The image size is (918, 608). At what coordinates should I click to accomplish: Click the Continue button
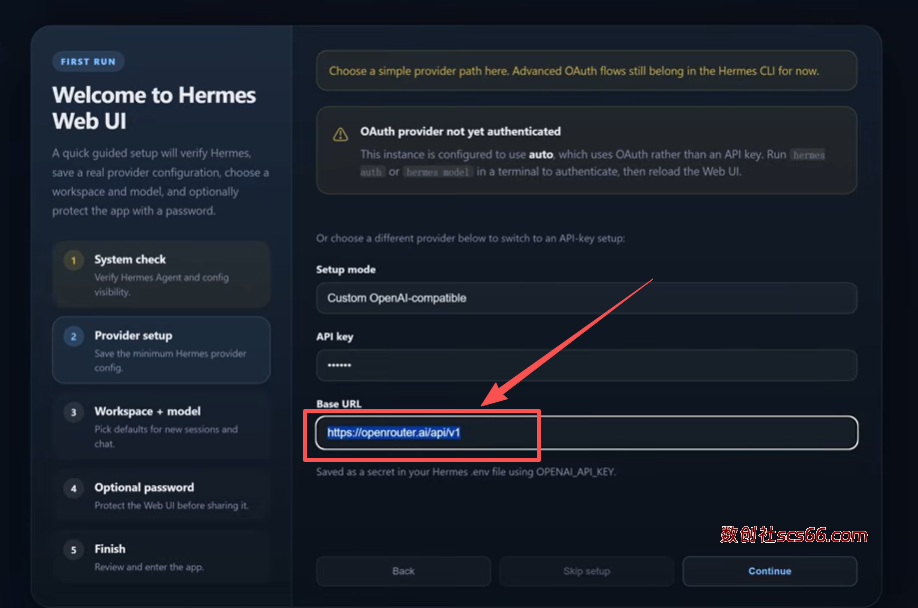[769, 571]
